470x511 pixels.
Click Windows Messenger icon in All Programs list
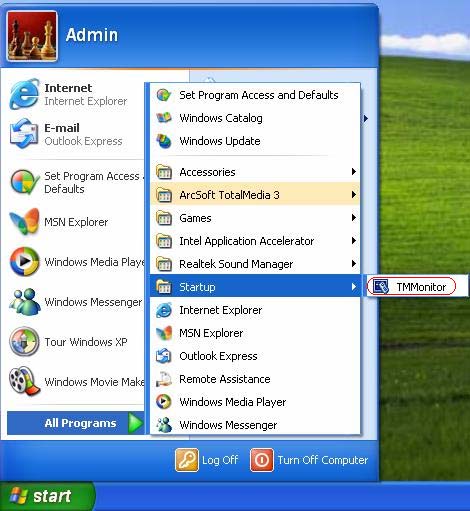click(x=164, y=425)
